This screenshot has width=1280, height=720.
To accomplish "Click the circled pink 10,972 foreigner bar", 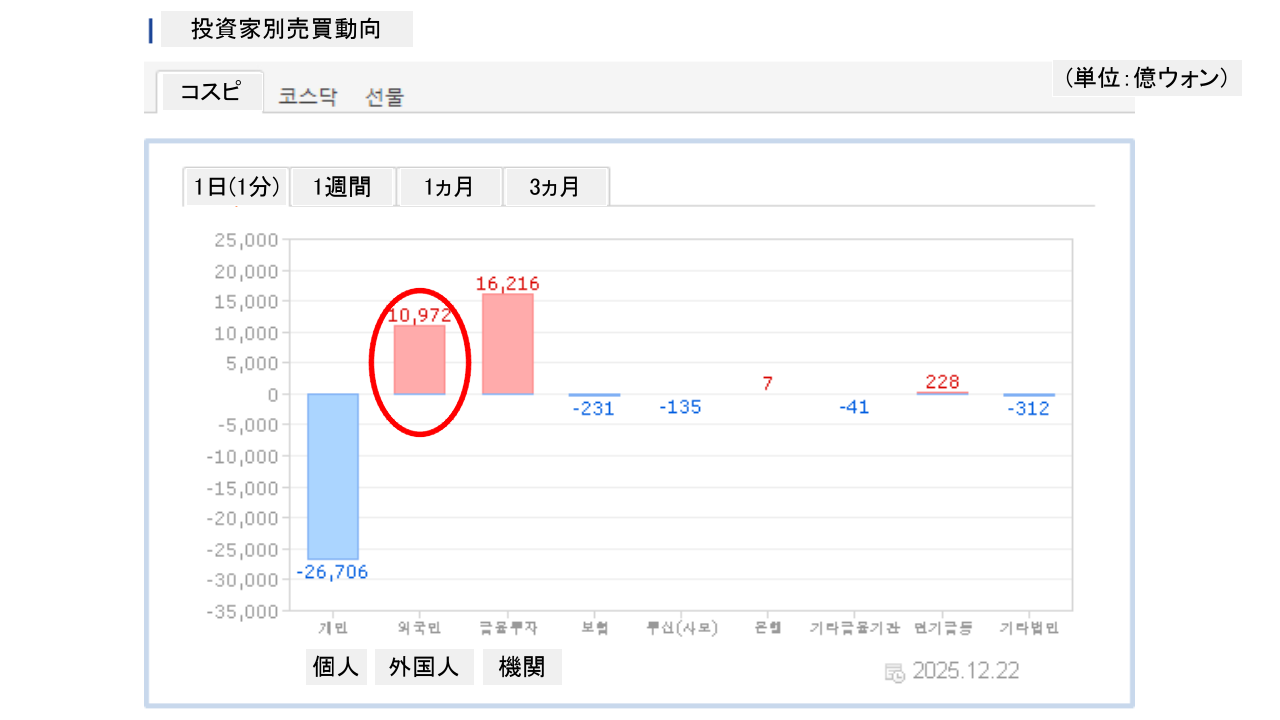I will pos(419,360).
